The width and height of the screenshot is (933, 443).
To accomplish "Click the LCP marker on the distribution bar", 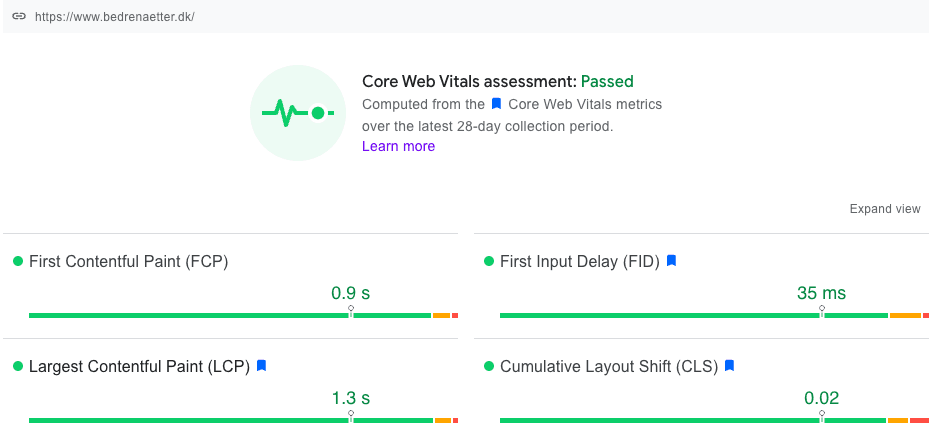I will (351, 416).
